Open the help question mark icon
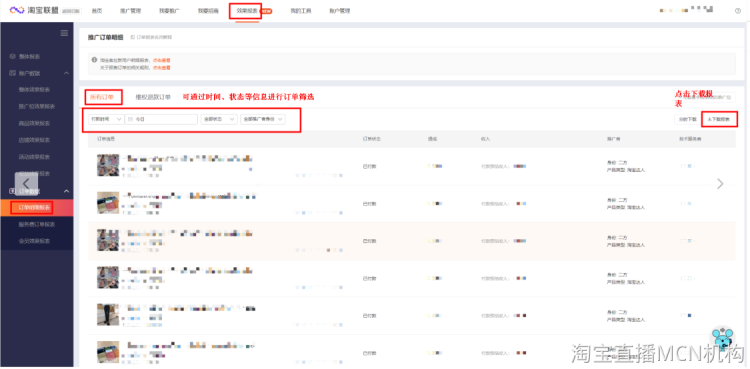Viewport: 750px width, 369px height. click(738, 11)
